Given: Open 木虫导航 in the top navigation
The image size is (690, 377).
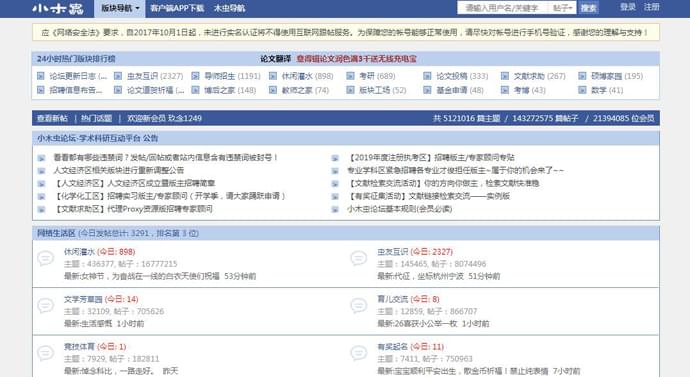Looking at the screenshot, I should click(x=229, y=8).
